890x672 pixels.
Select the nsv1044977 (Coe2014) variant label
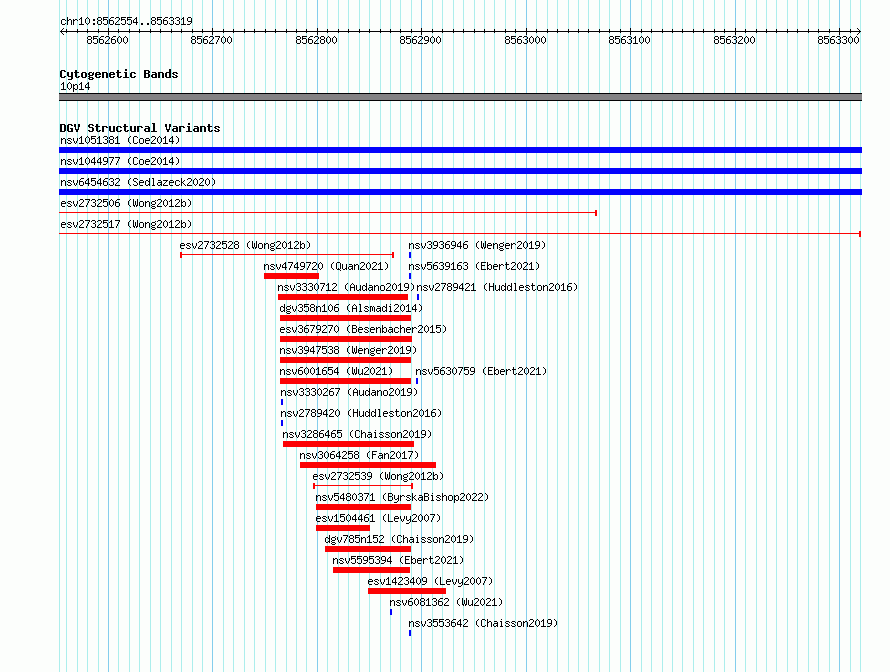(120, 161)
